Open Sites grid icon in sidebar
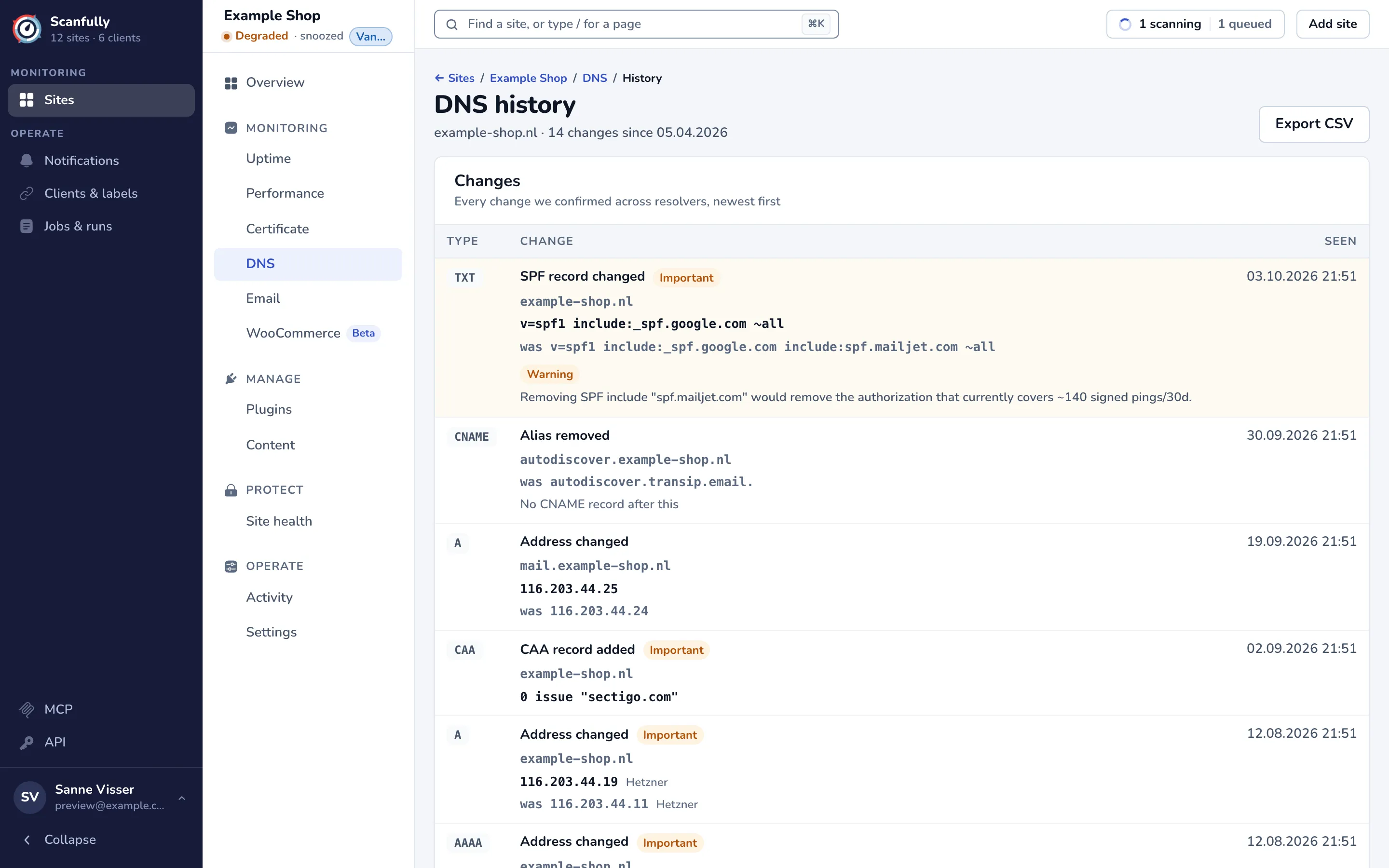The width and height of the screenshot is (1389, 868). coord(27,100)
